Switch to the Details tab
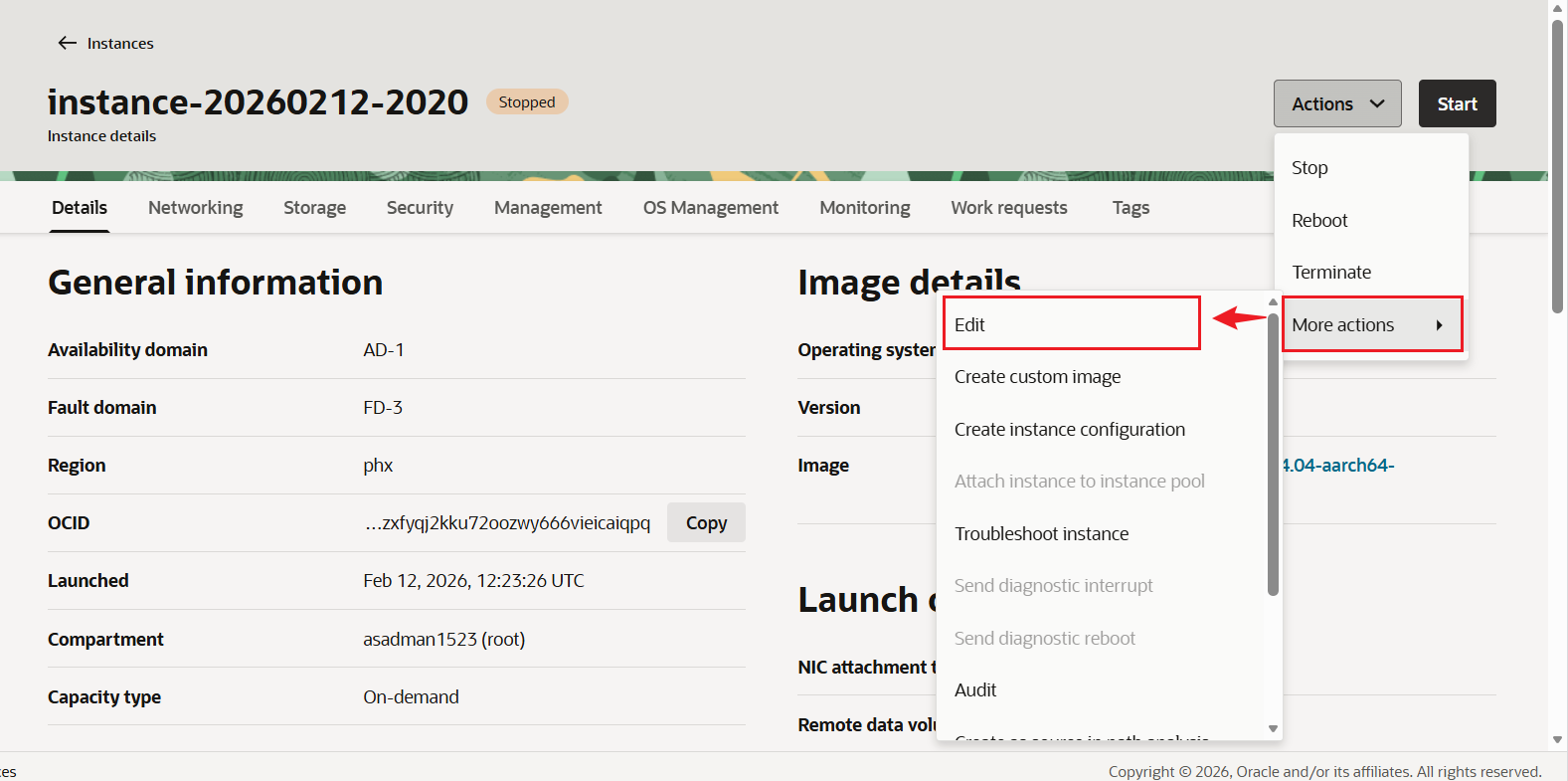1568x781 pixels. click(80, 207)
